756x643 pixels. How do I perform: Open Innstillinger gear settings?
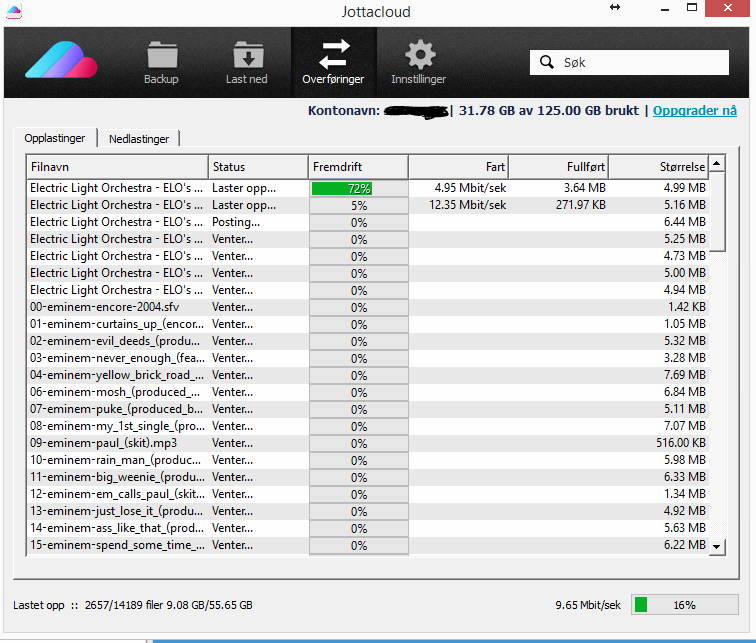(418, 63)
